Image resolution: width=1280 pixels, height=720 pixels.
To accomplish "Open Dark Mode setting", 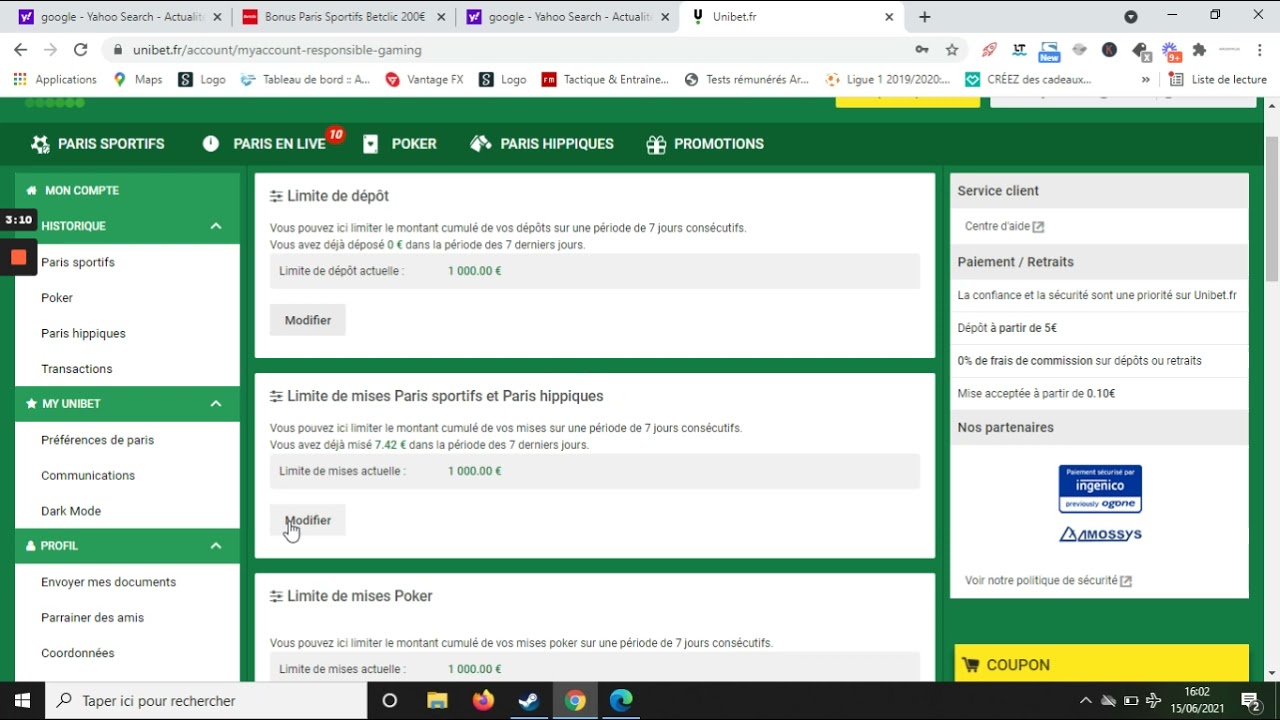I will (71, 511).
